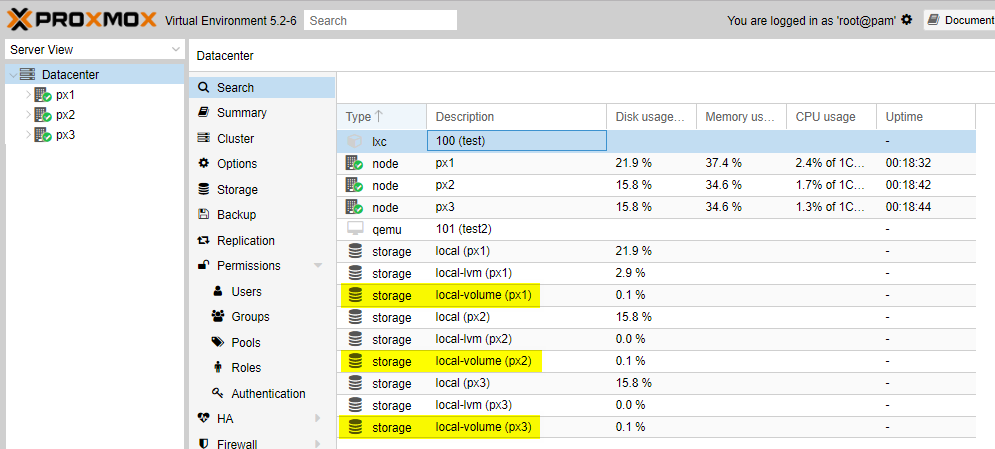Open the Roles menu entry
Viewport: 995px width, 449px height.
pos(246,368)
